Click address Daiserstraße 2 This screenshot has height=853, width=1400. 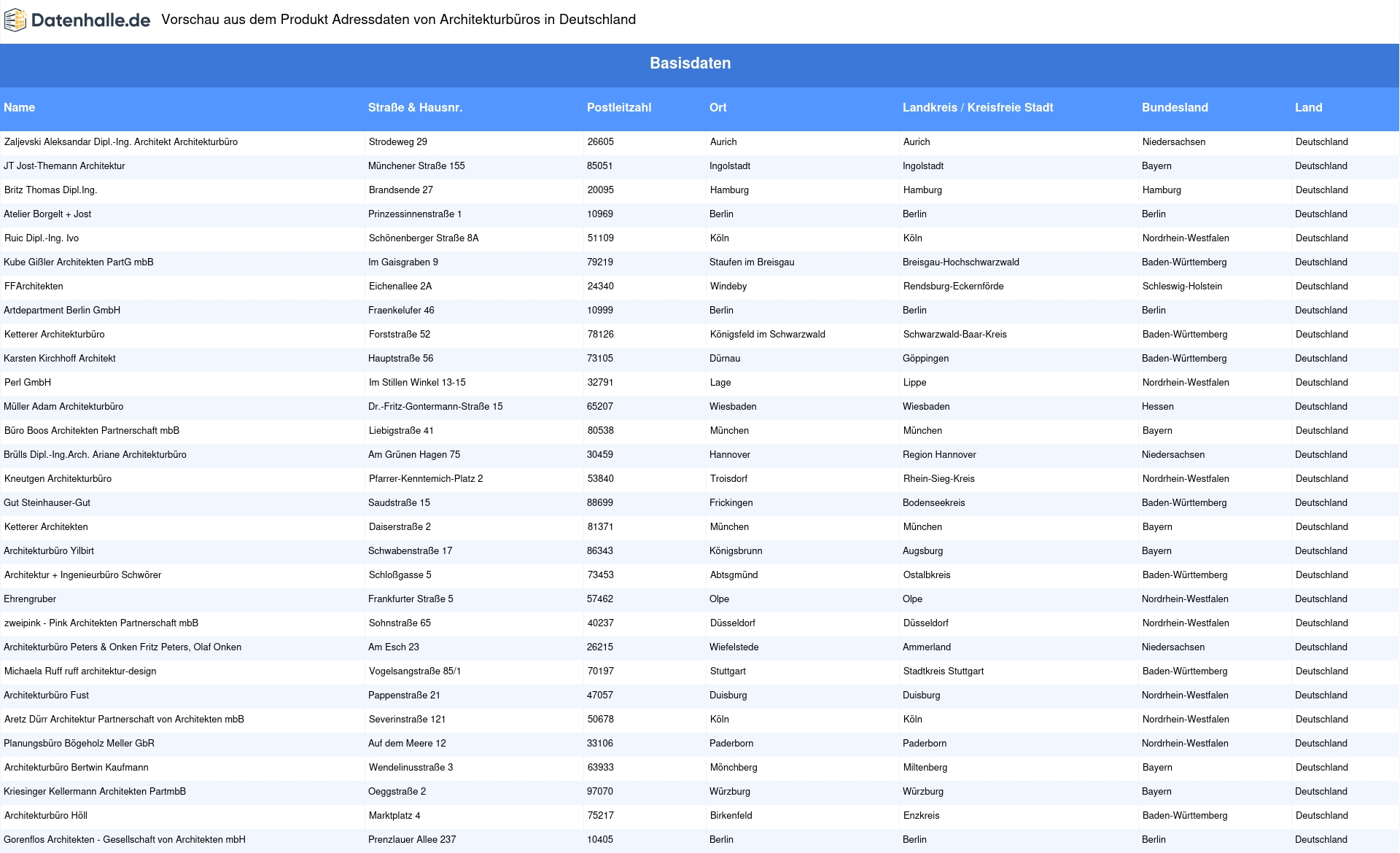(x=400, y=527)
